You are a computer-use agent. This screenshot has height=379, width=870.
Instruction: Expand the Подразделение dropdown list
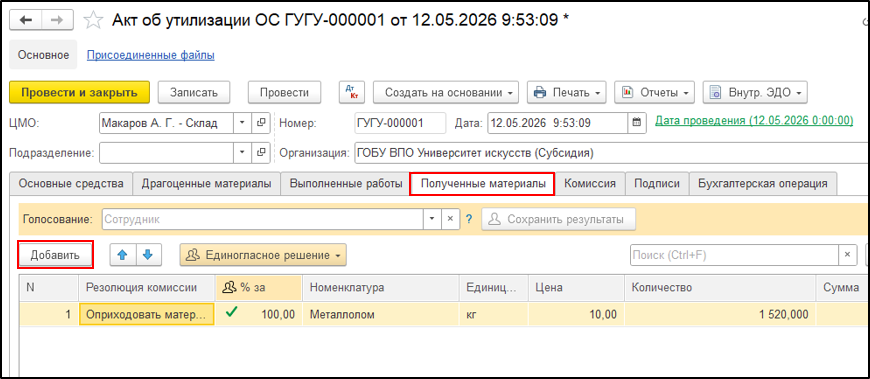242,152
